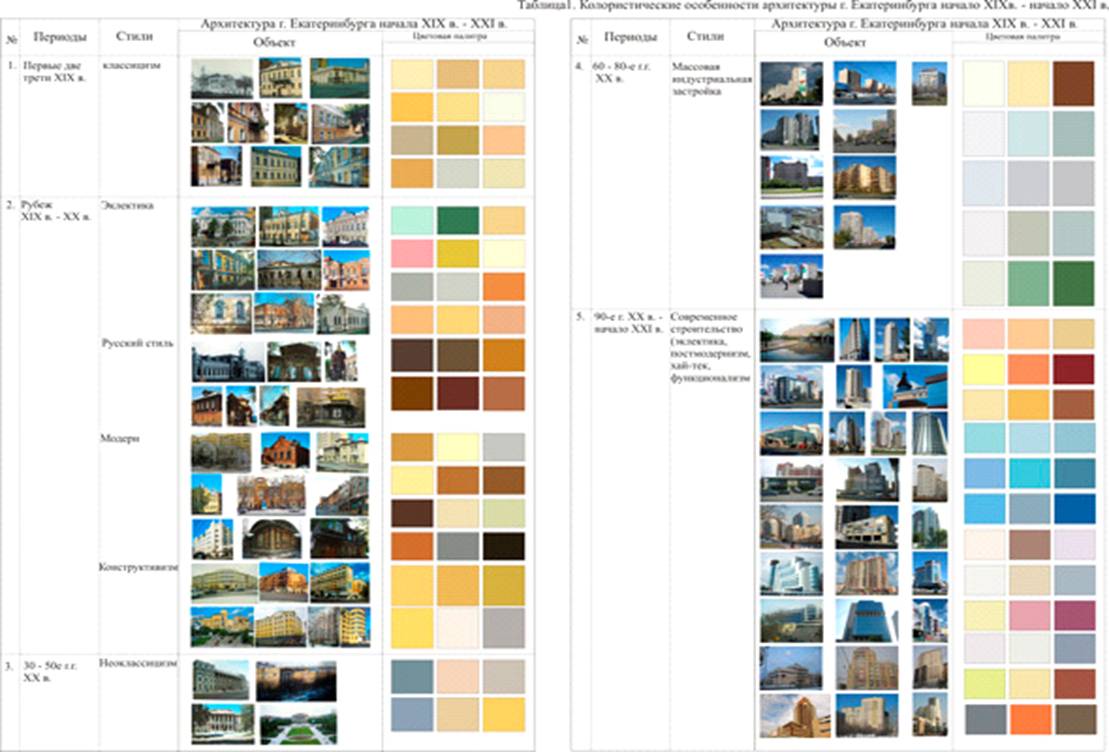Select the Русский стиль style label
Viewport: 1109px width, 752px height.
coord(138,343)
